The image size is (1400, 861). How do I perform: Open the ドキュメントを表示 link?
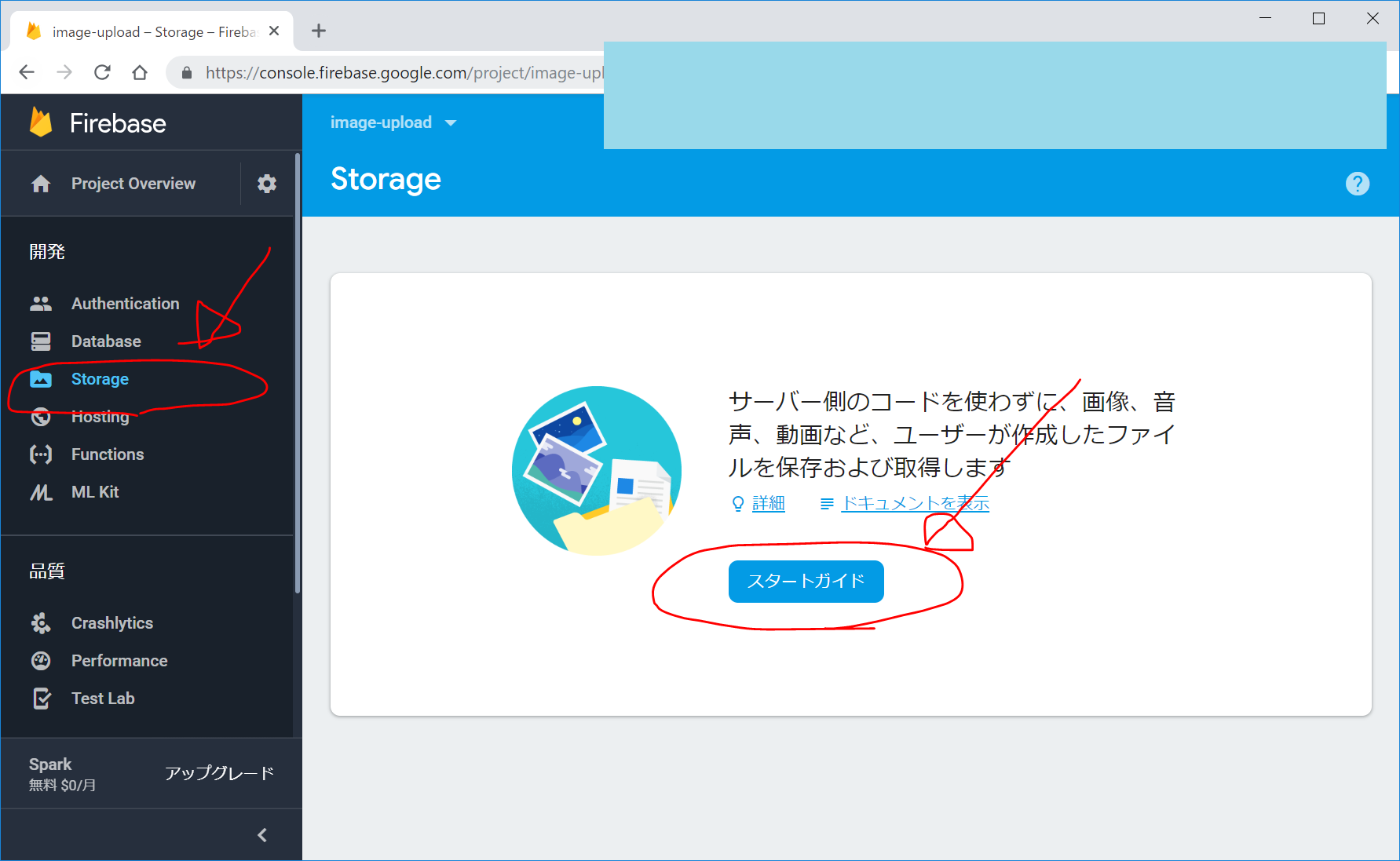[x=915, y=504]
